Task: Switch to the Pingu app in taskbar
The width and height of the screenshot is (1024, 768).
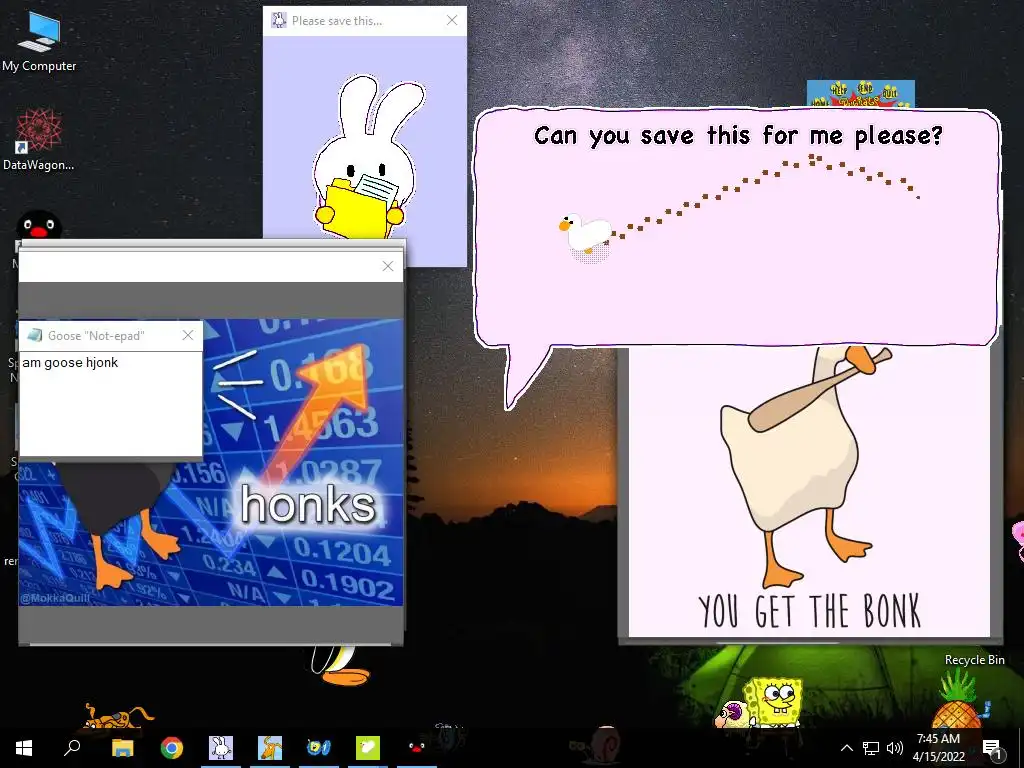Action: (x=417, y=748)
